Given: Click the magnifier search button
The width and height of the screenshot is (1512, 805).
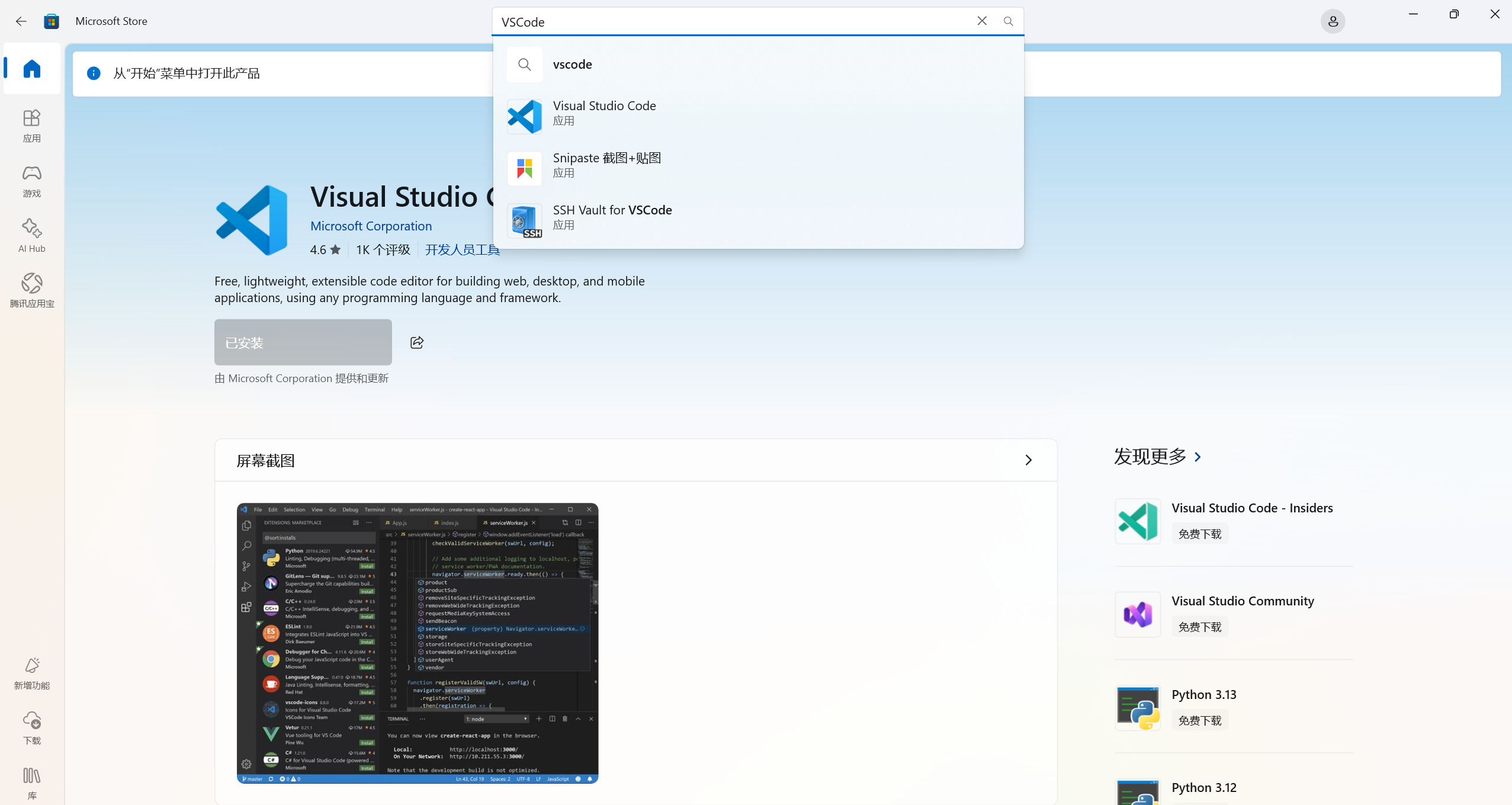Looking at the screenshot, I should point(1008,21).
